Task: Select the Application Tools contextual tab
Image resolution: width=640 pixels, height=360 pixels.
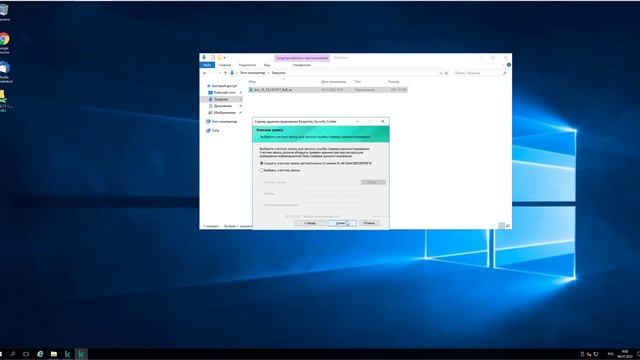Action: tap(302, 58)
